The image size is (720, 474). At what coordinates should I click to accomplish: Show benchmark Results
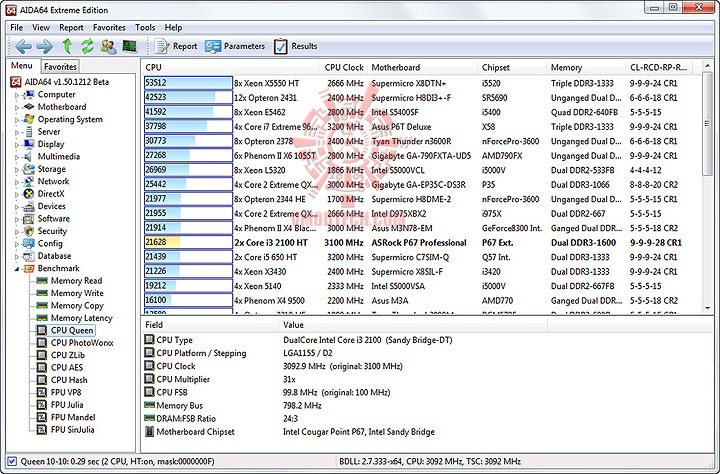(x=295, y=46)
